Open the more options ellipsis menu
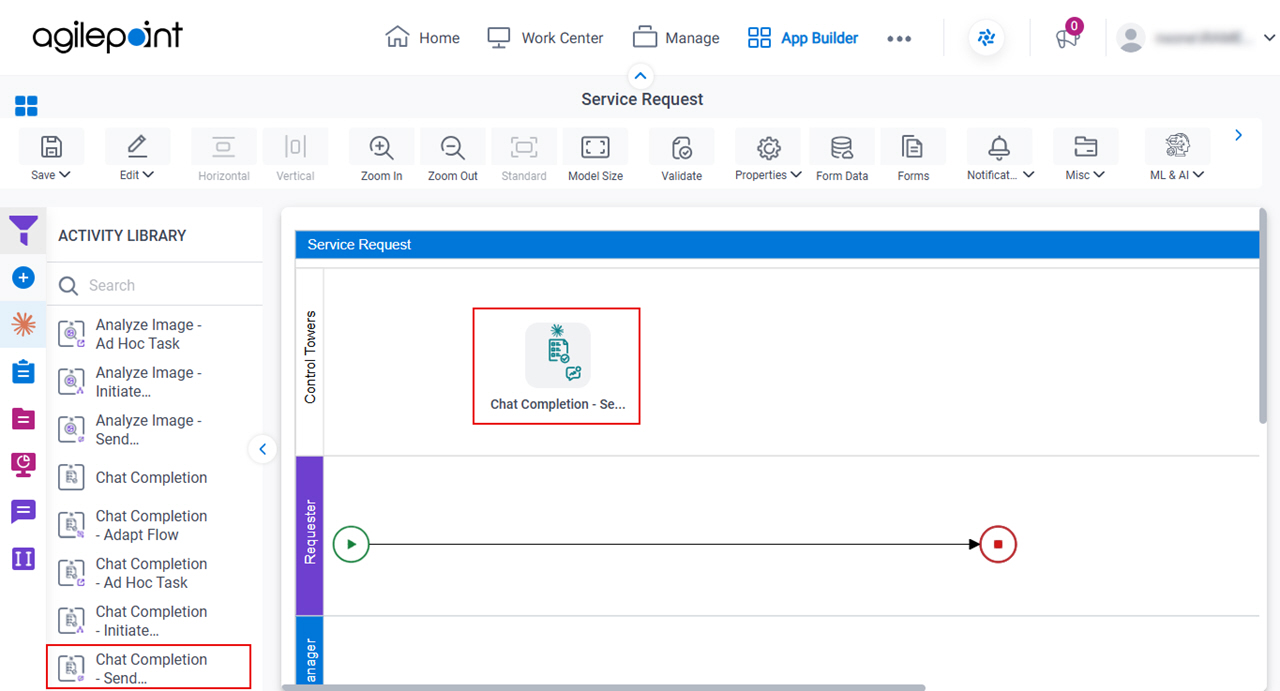Screen dimensions: 1280x691 [899, 39]
